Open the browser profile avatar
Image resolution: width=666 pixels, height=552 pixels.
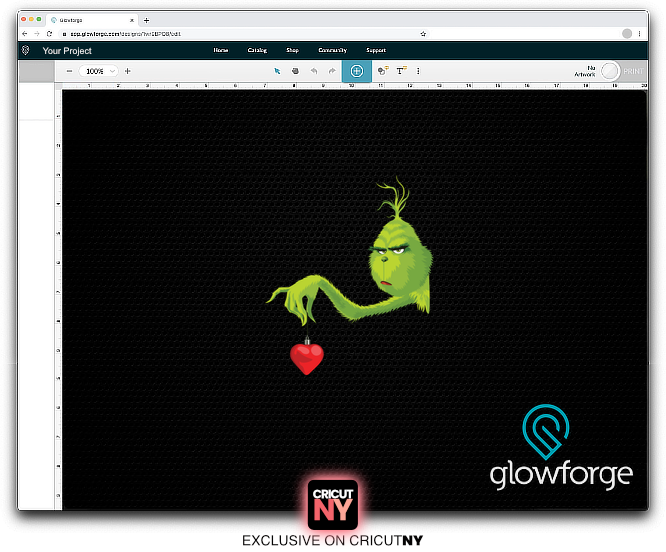pyautogui.click(x=627, y=34)
